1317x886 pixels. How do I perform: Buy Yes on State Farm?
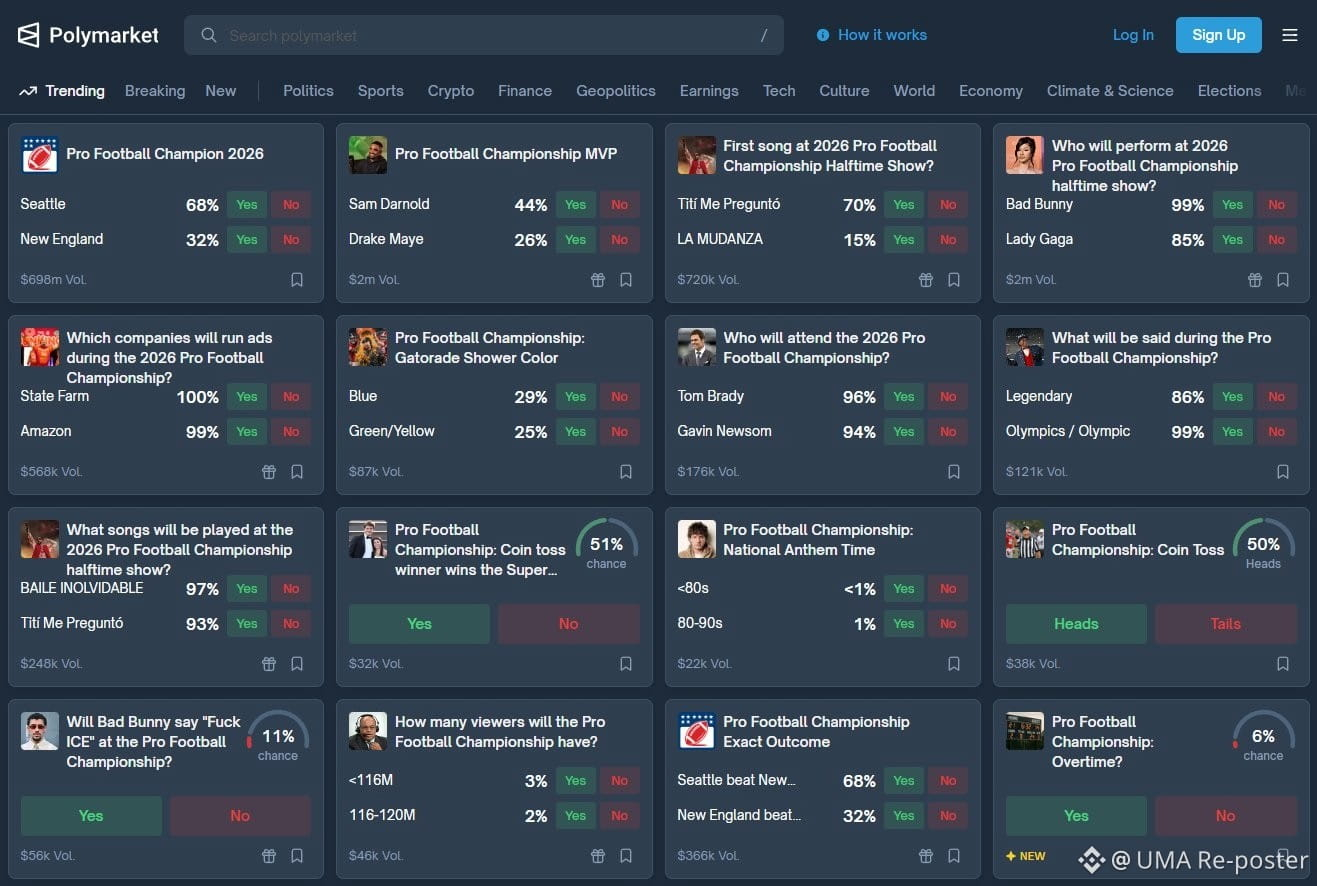point(247,397)
